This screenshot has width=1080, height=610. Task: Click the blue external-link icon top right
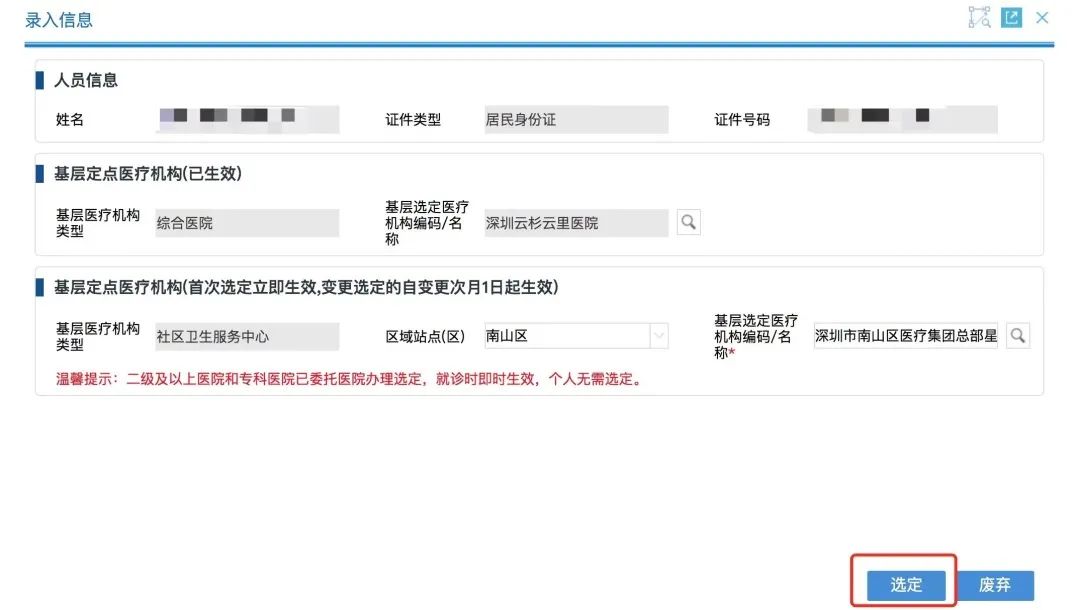1010,17
